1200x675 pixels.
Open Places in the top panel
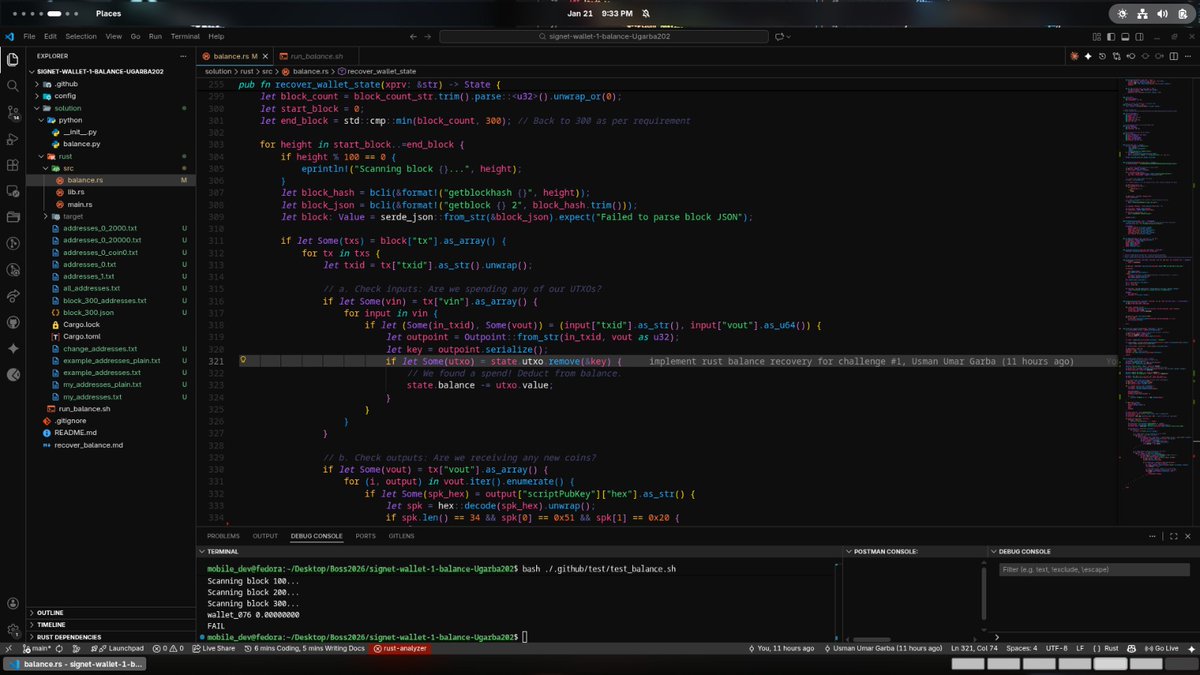(109, 13)
